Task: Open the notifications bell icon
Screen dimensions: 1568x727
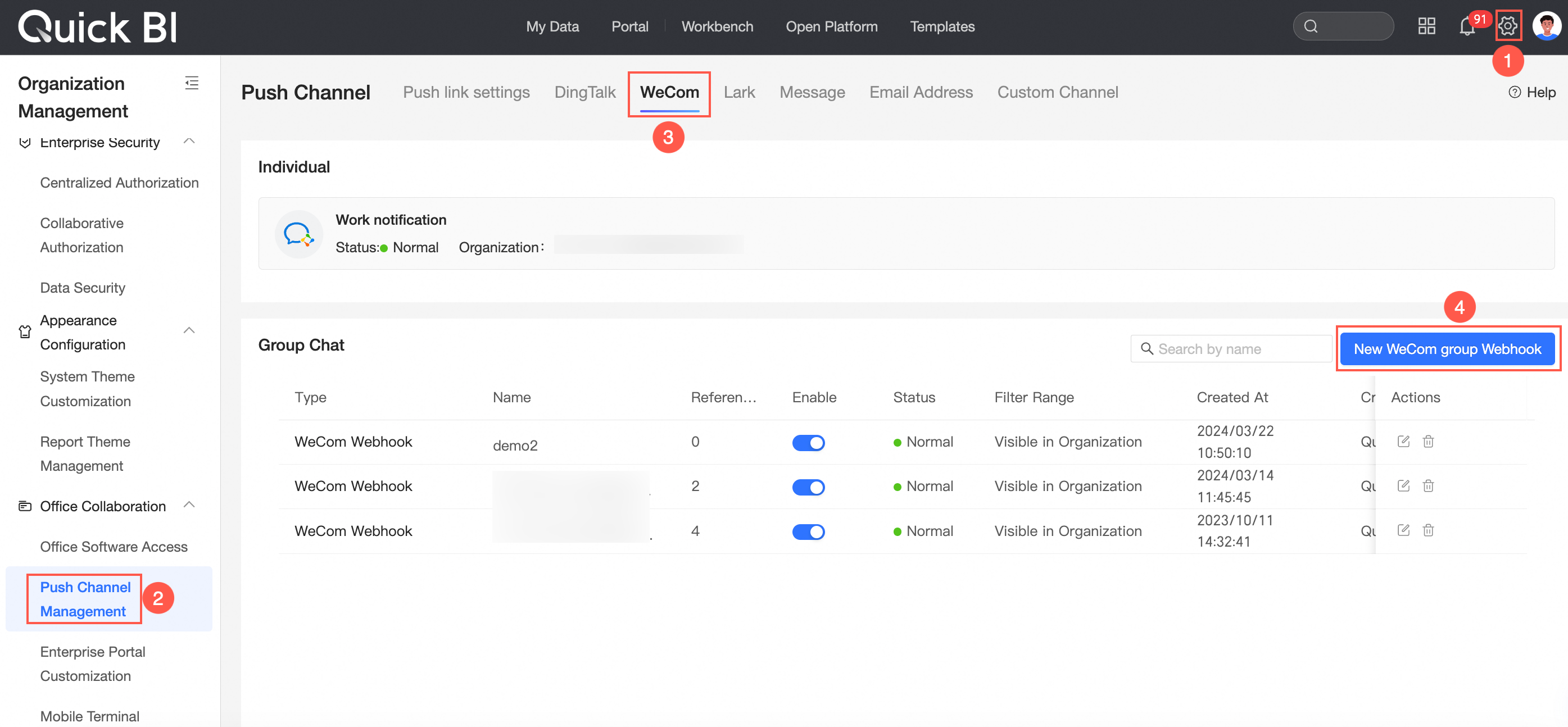Action: (x=1467, y=26)
